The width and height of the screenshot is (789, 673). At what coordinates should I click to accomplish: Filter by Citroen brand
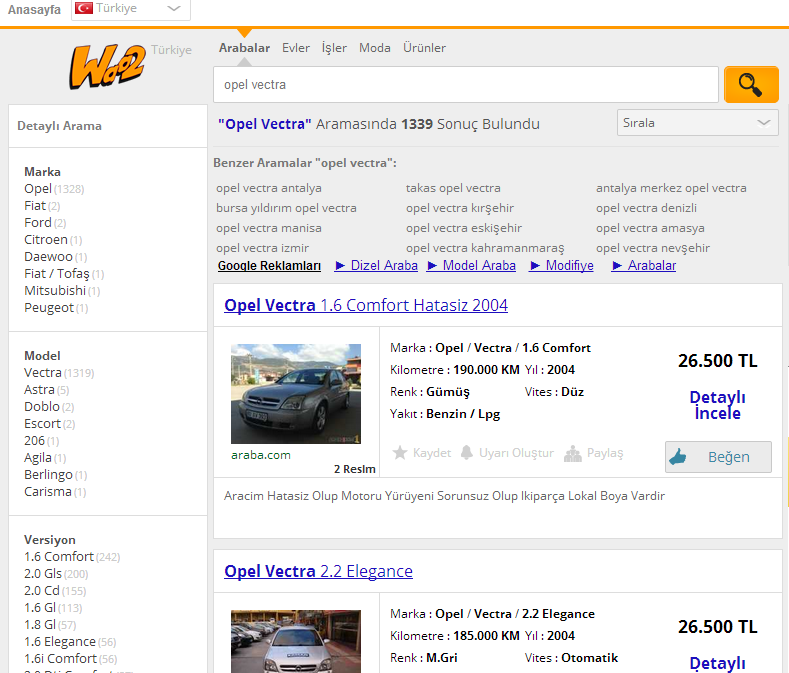click(46, 240)
